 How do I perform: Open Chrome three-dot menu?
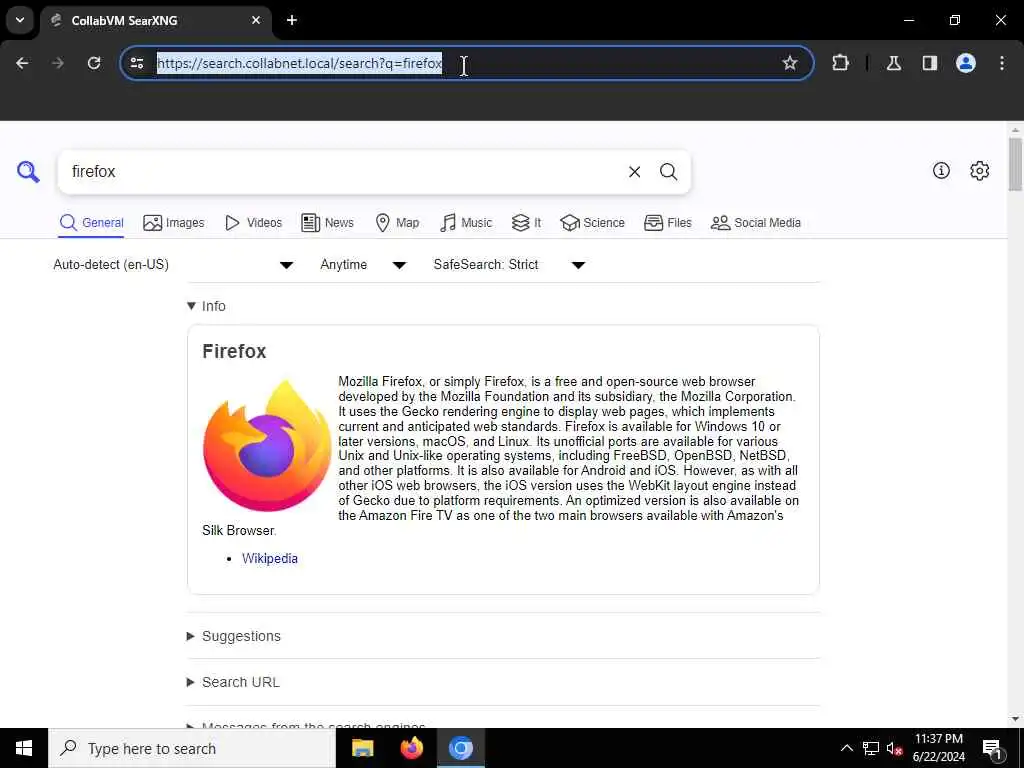pyautogui.click(x=1002, y=63)
